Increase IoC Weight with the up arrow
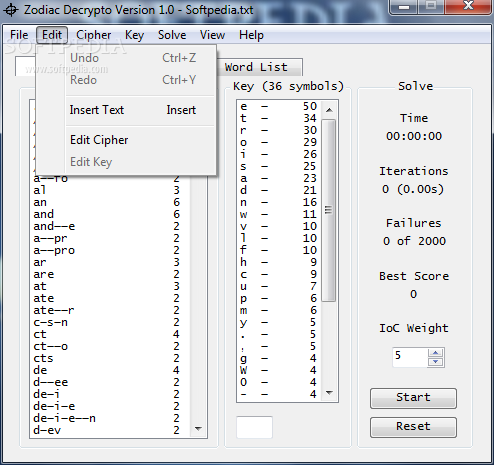494x465 pixels. pos(436,352)
